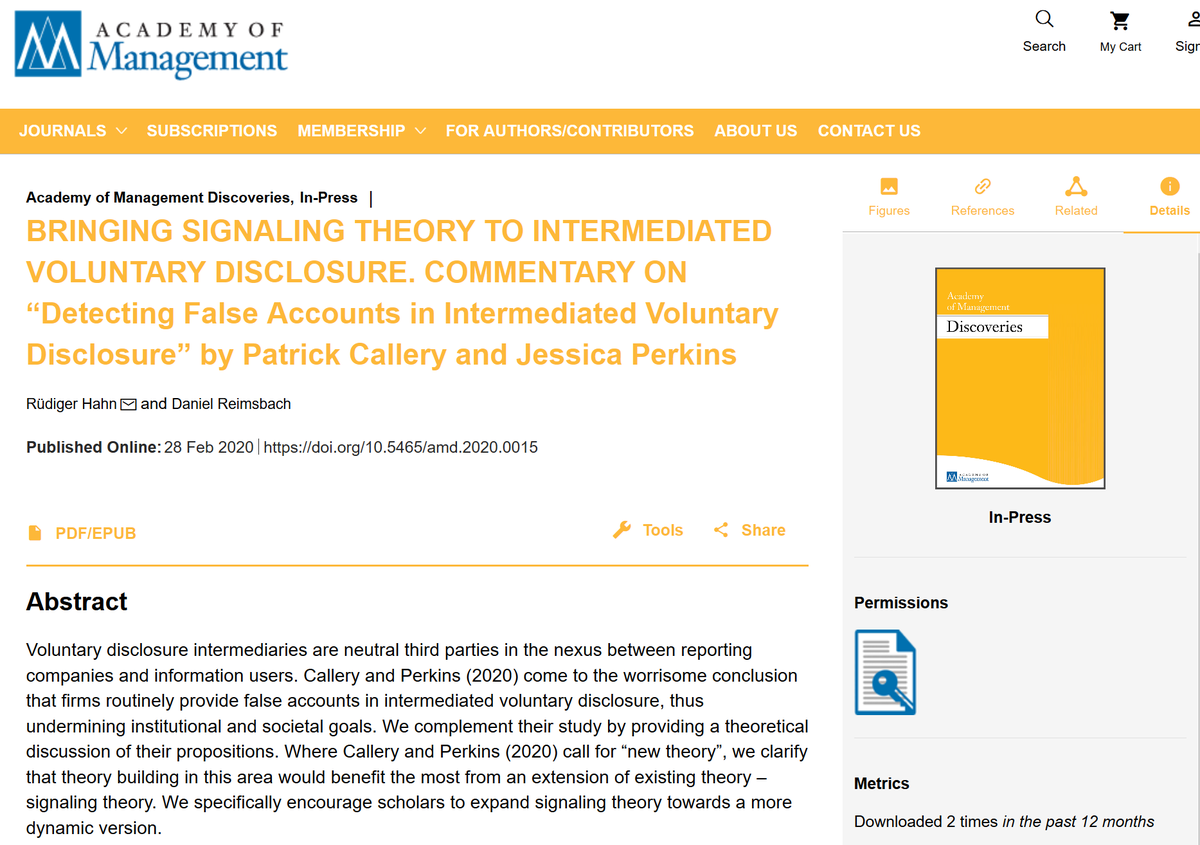Open the Permissions key document icon
1200x845 pixels.
click(x=885, y=672)
